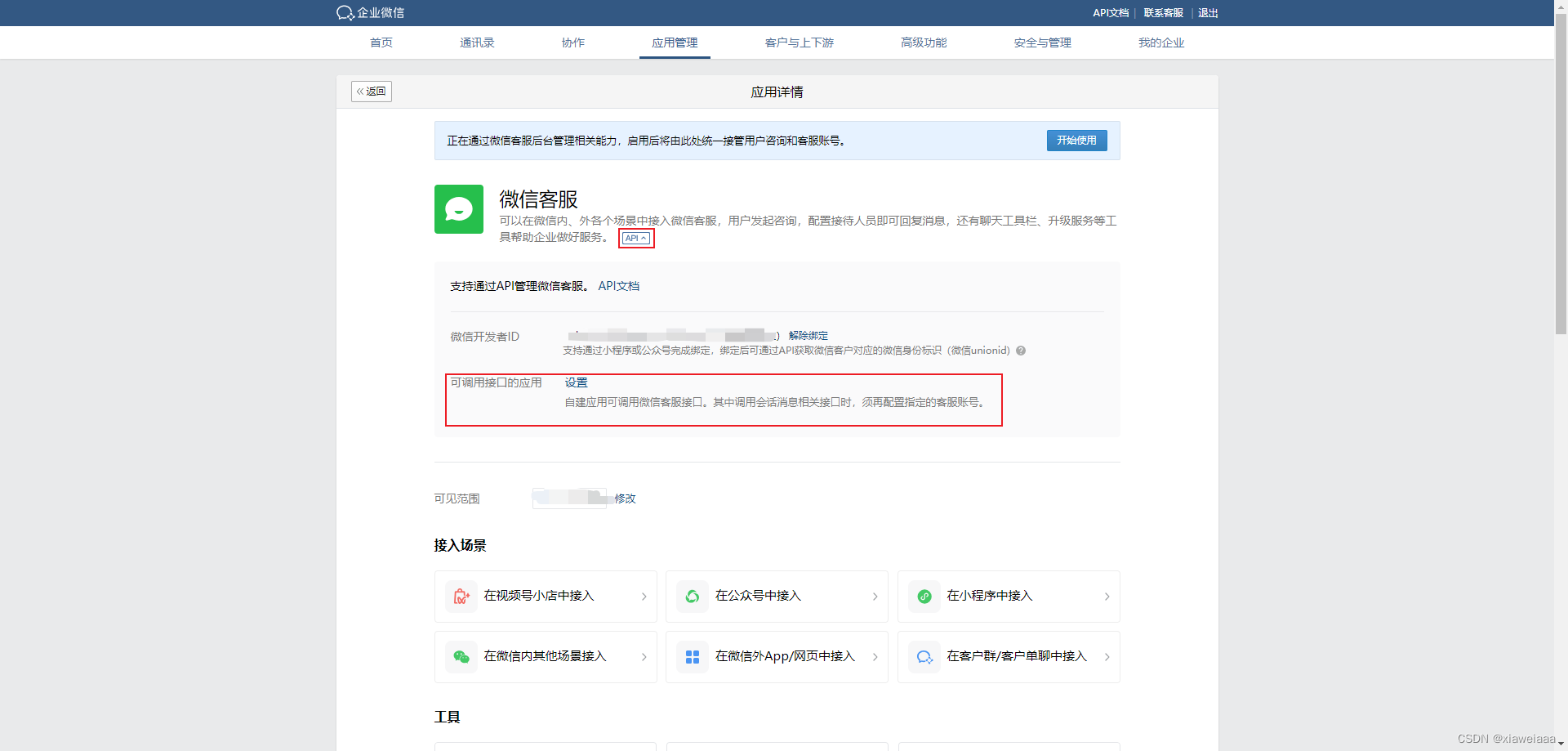Screen dimensions: 1568x751
Task: Click the 开始使用 button
Action: (x=1077, y=141)
